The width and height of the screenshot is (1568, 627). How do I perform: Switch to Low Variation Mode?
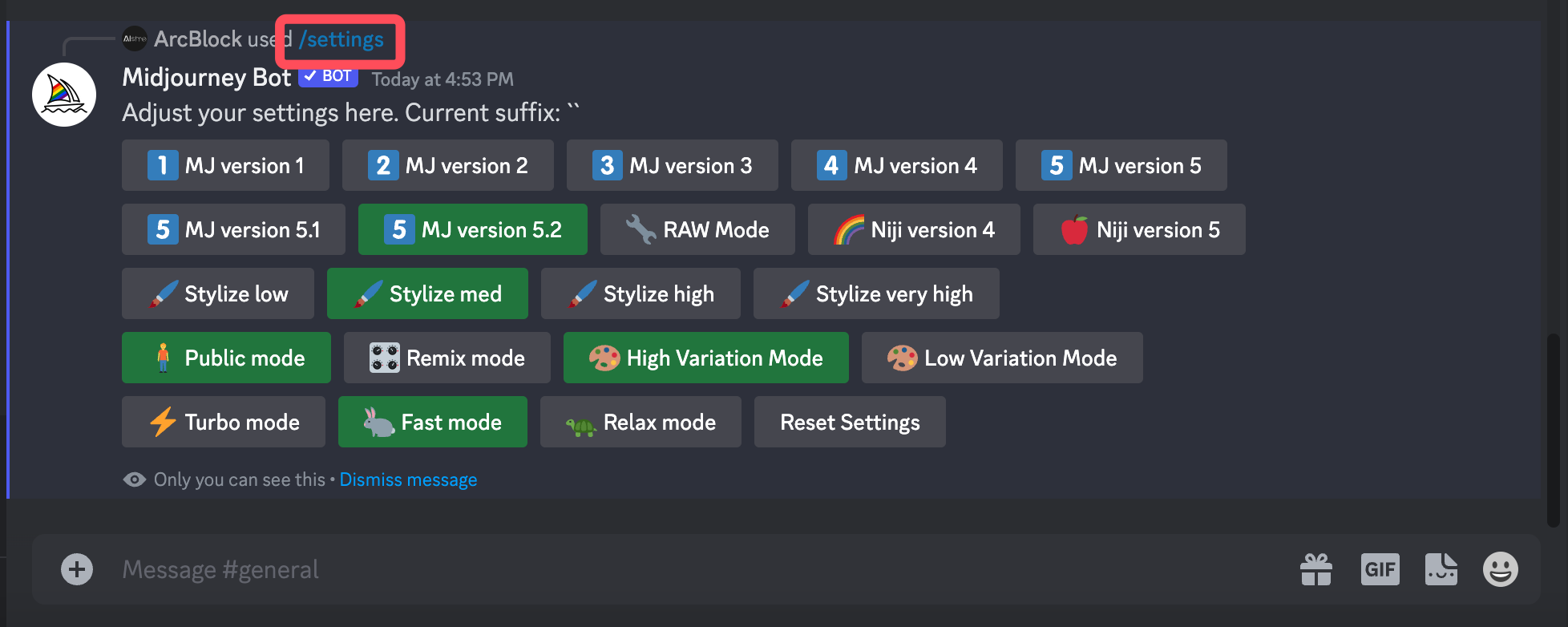[1001, 358]
